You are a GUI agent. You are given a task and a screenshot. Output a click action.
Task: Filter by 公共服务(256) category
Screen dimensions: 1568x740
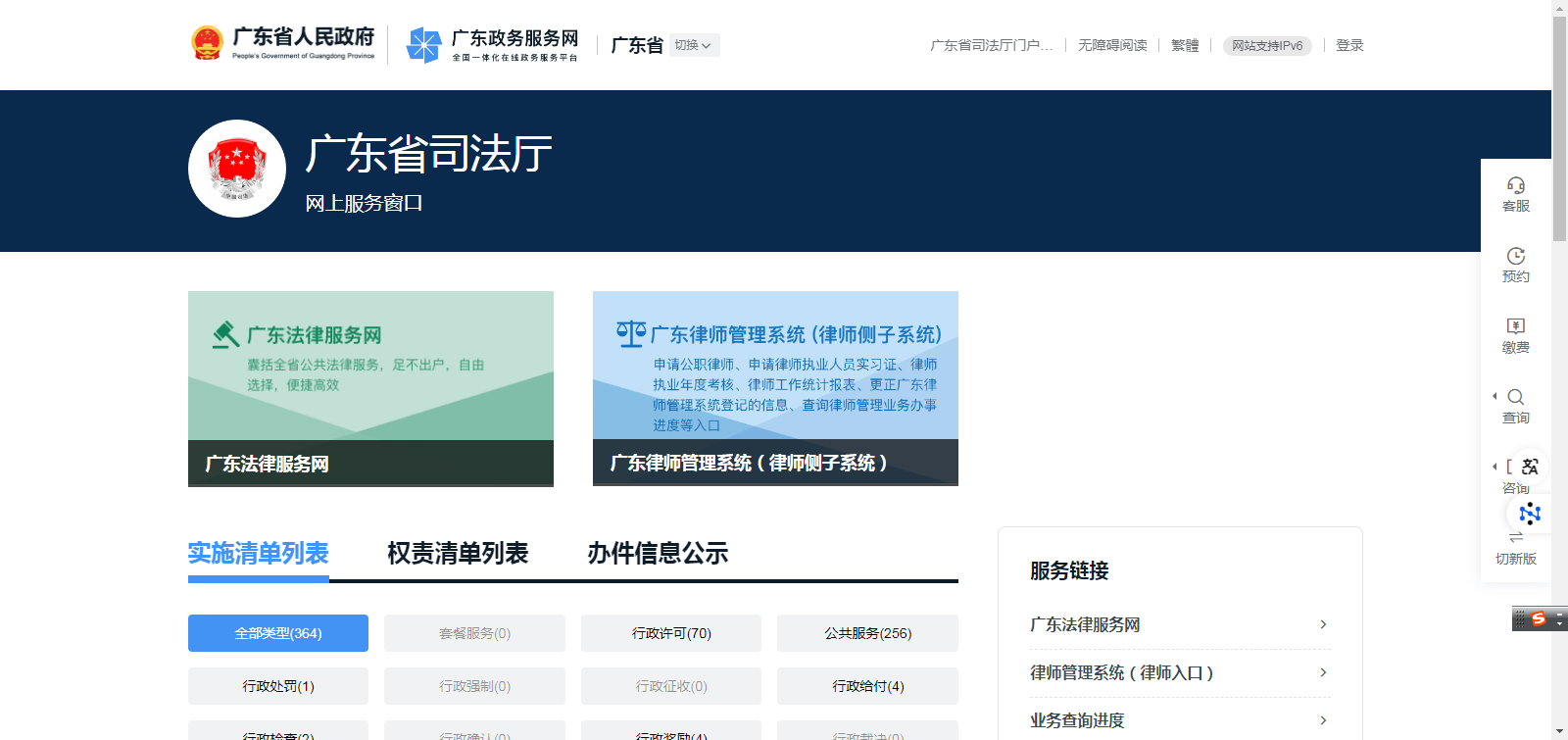867,633
